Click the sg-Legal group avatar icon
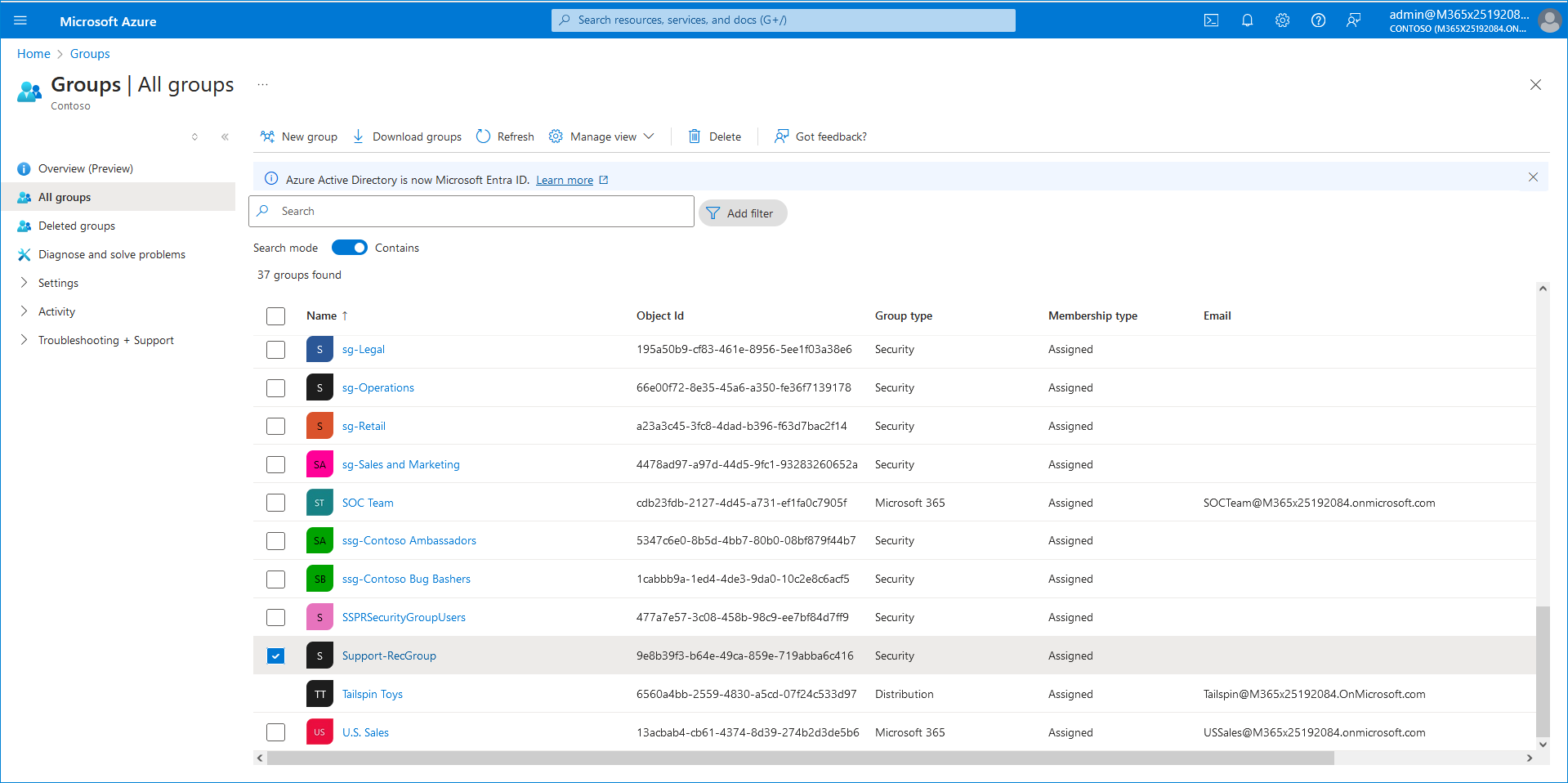This screenshot has height=783, width=1568. click(x=319, y=349)
